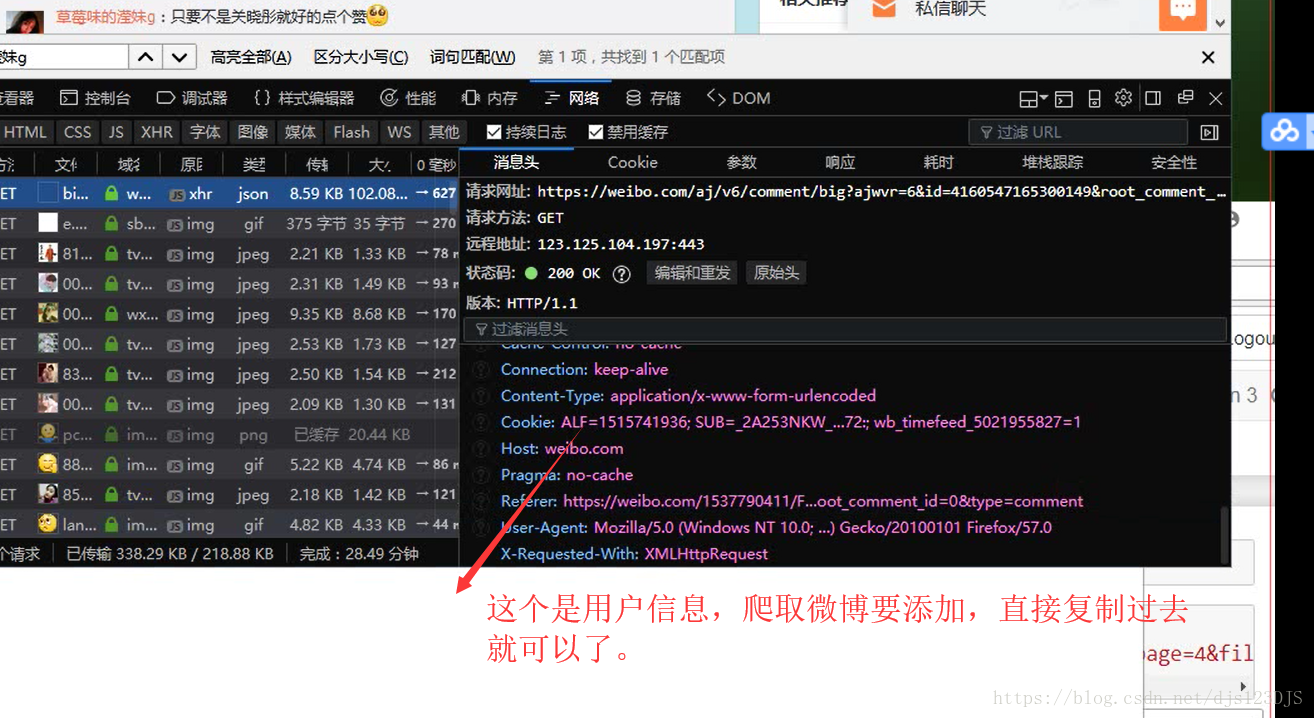
Task: Show the 响应 response tab
Action: 840,162
